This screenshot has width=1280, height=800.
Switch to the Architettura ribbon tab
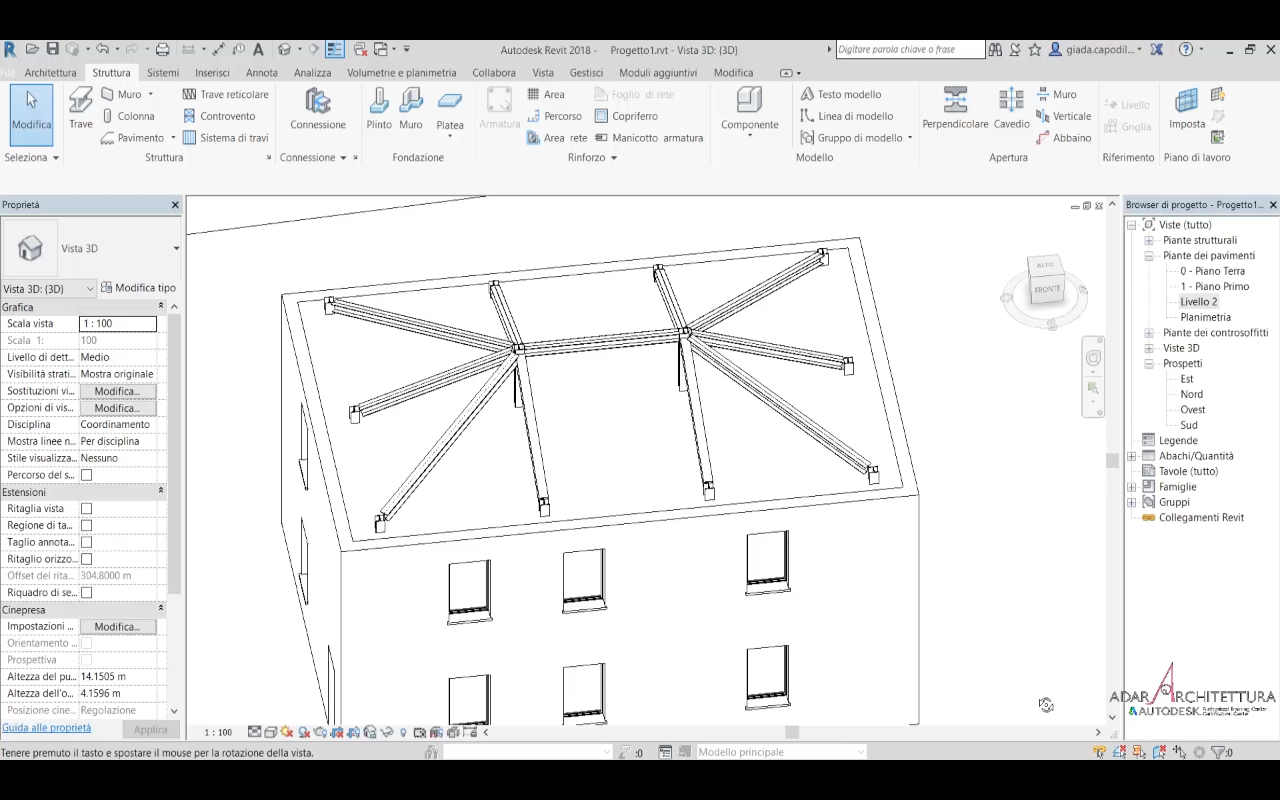50,73
